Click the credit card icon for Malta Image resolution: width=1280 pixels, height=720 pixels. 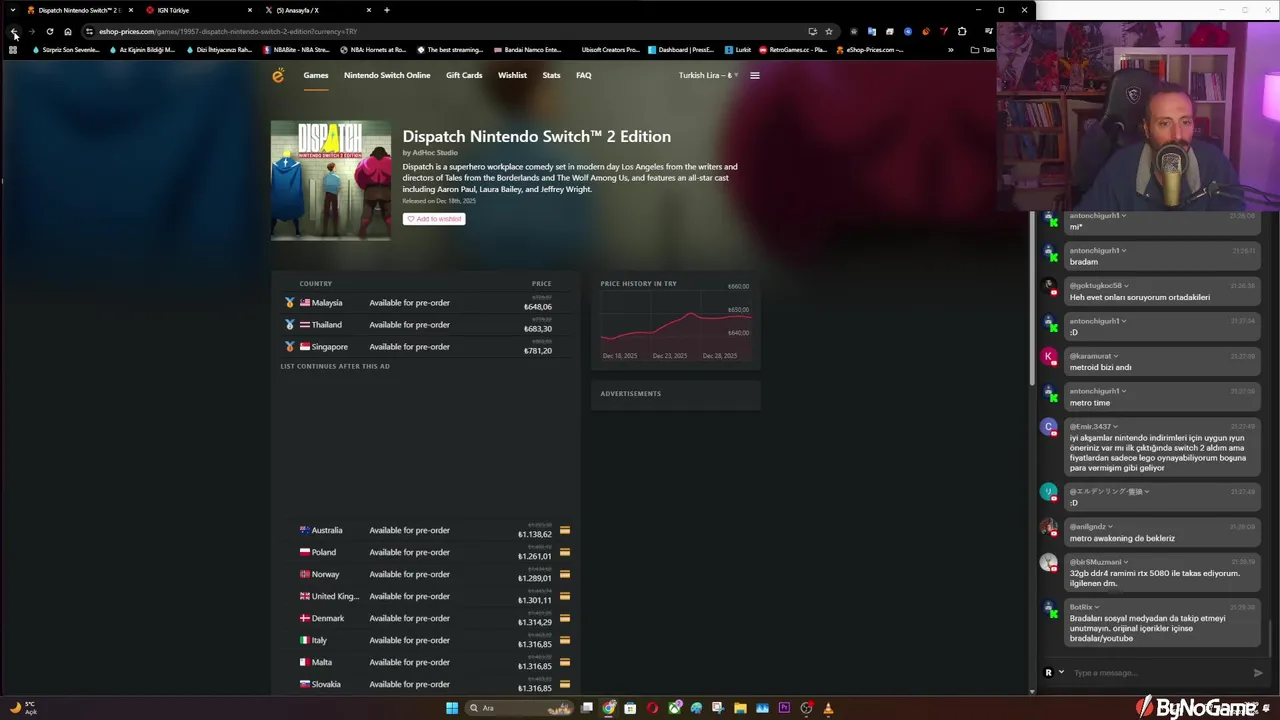pos(565,662)
